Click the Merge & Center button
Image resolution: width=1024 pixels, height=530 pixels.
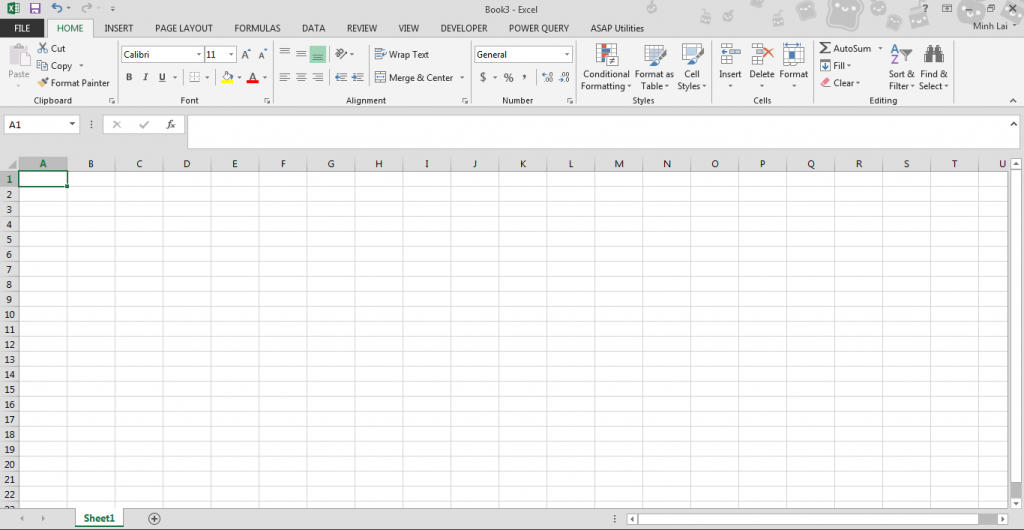point(414,78)
